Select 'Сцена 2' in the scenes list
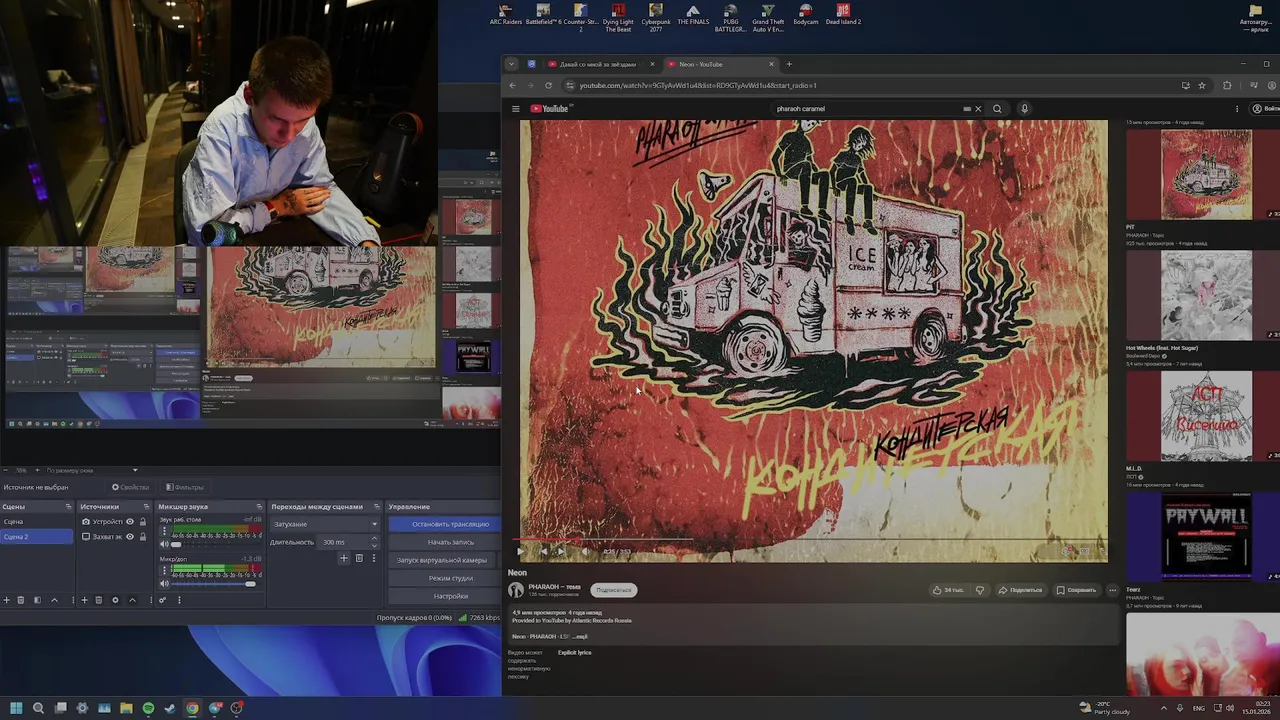 [x=37, y=537]
